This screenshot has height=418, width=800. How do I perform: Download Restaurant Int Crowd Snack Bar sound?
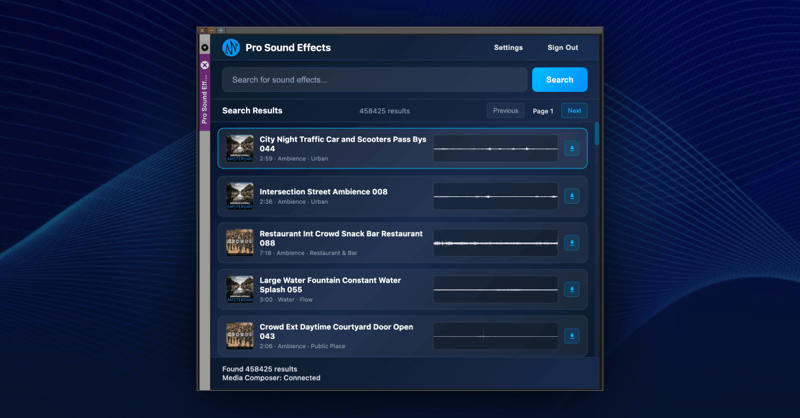click(x=572, y=243)
